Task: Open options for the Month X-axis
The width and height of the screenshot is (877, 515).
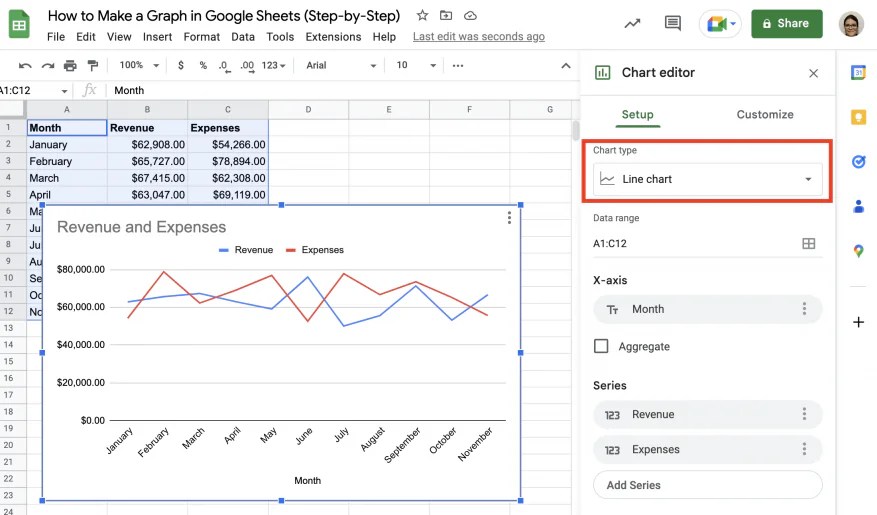Action: 804,309
